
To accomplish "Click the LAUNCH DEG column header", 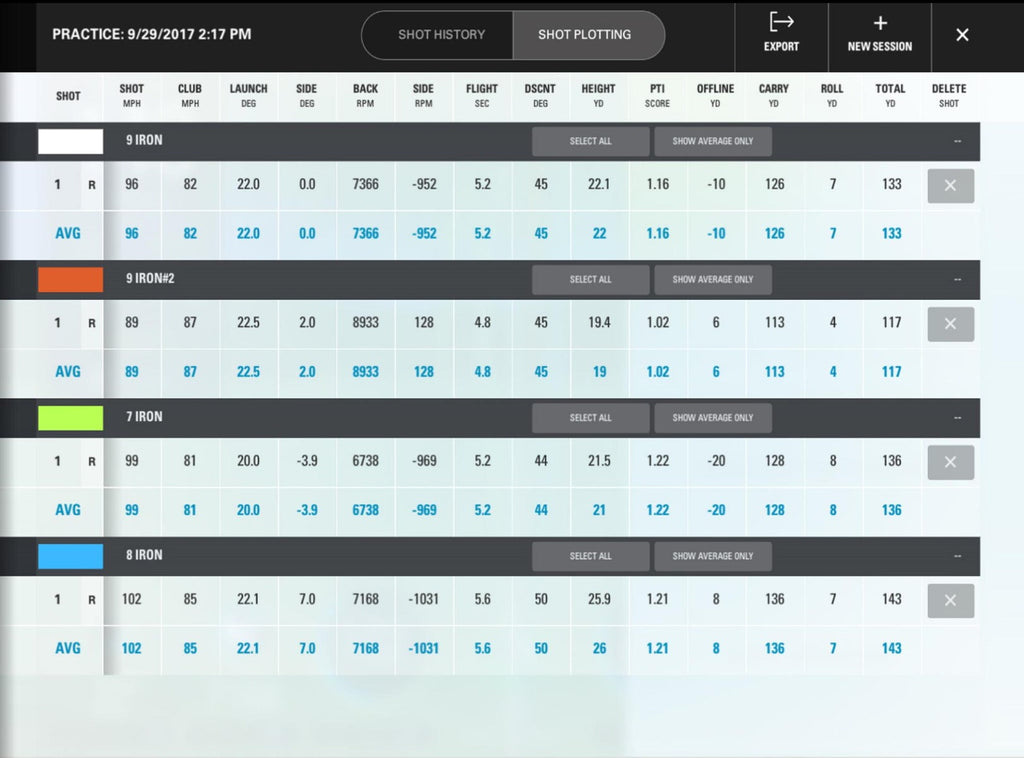I will (x=248, y=95).
